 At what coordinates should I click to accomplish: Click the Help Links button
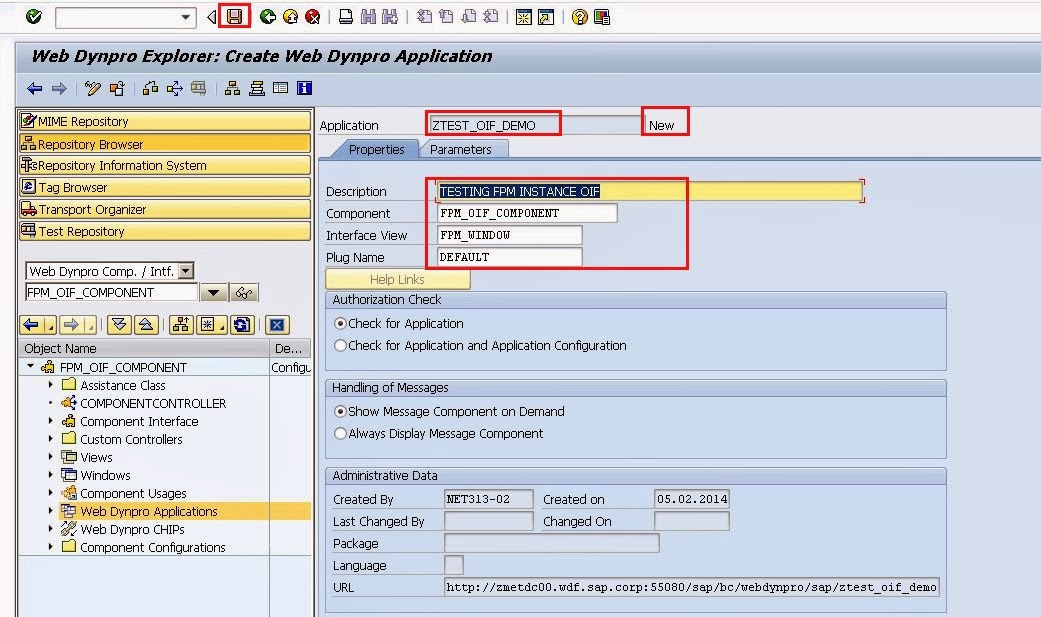tap(397, 280)
